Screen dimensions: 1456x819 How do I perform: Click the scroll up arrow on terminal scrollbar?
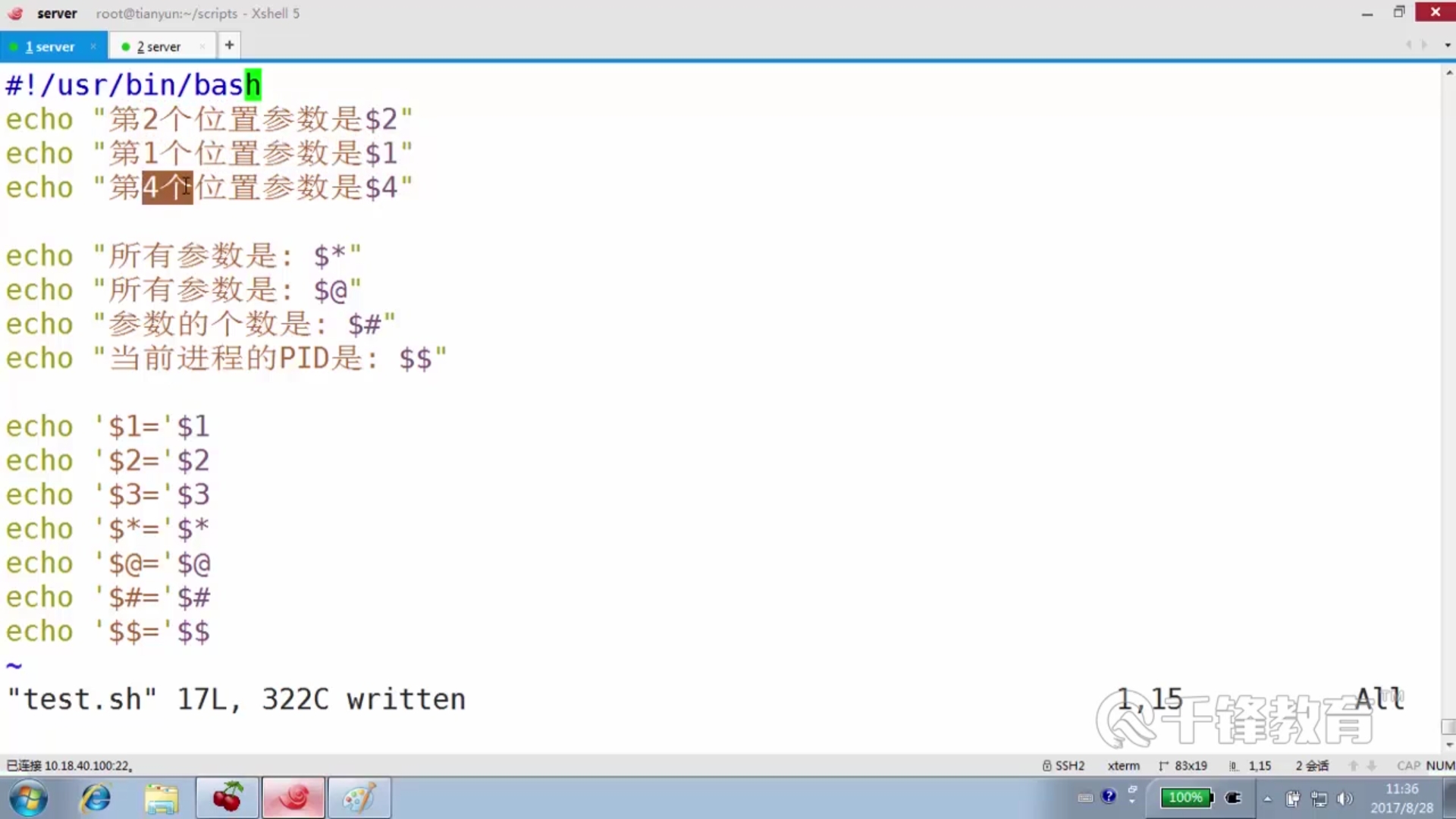click(x=1449, y=74)
